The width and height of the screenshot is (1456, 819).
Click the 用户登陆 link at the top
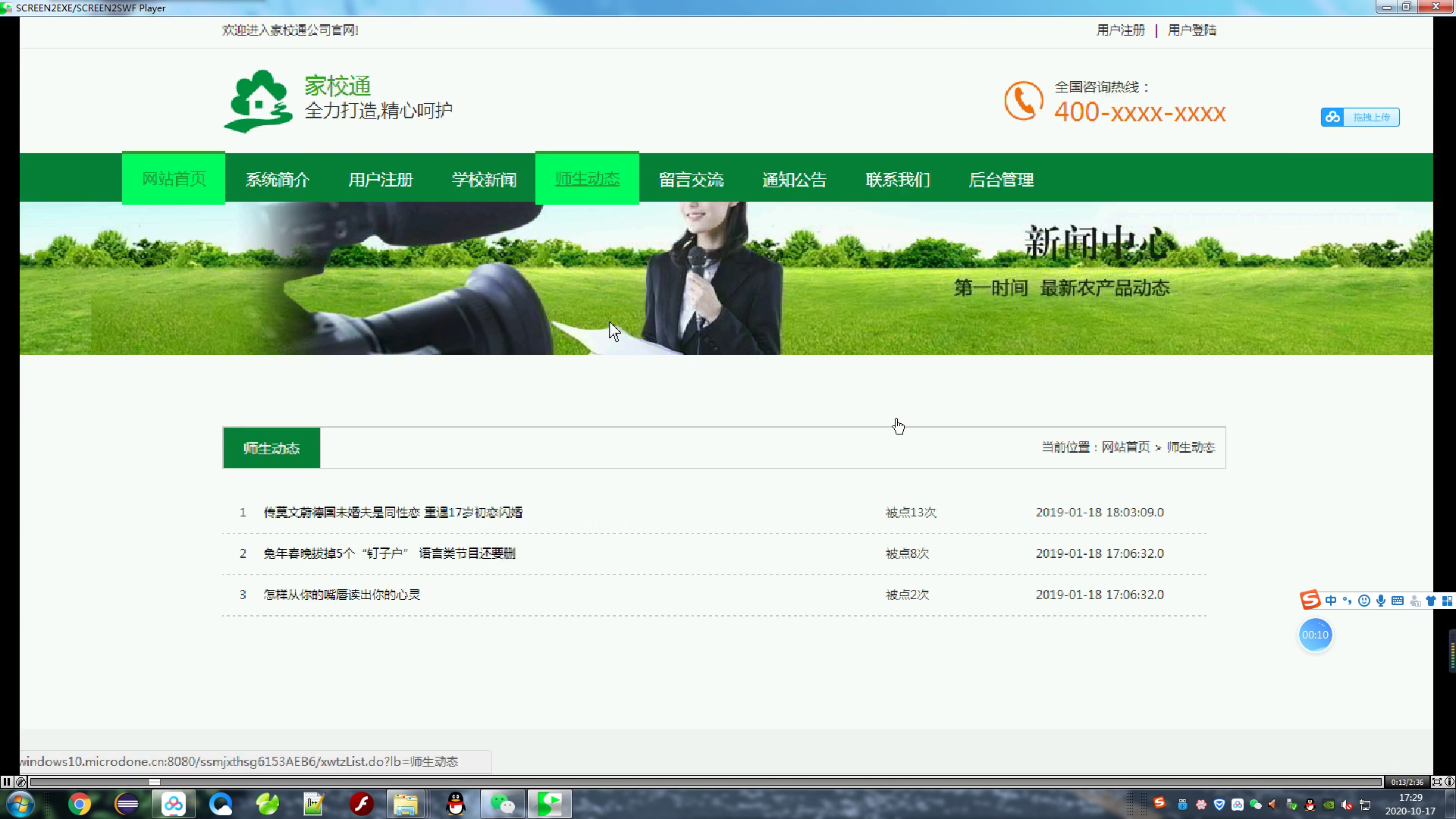click(1191, 30)
